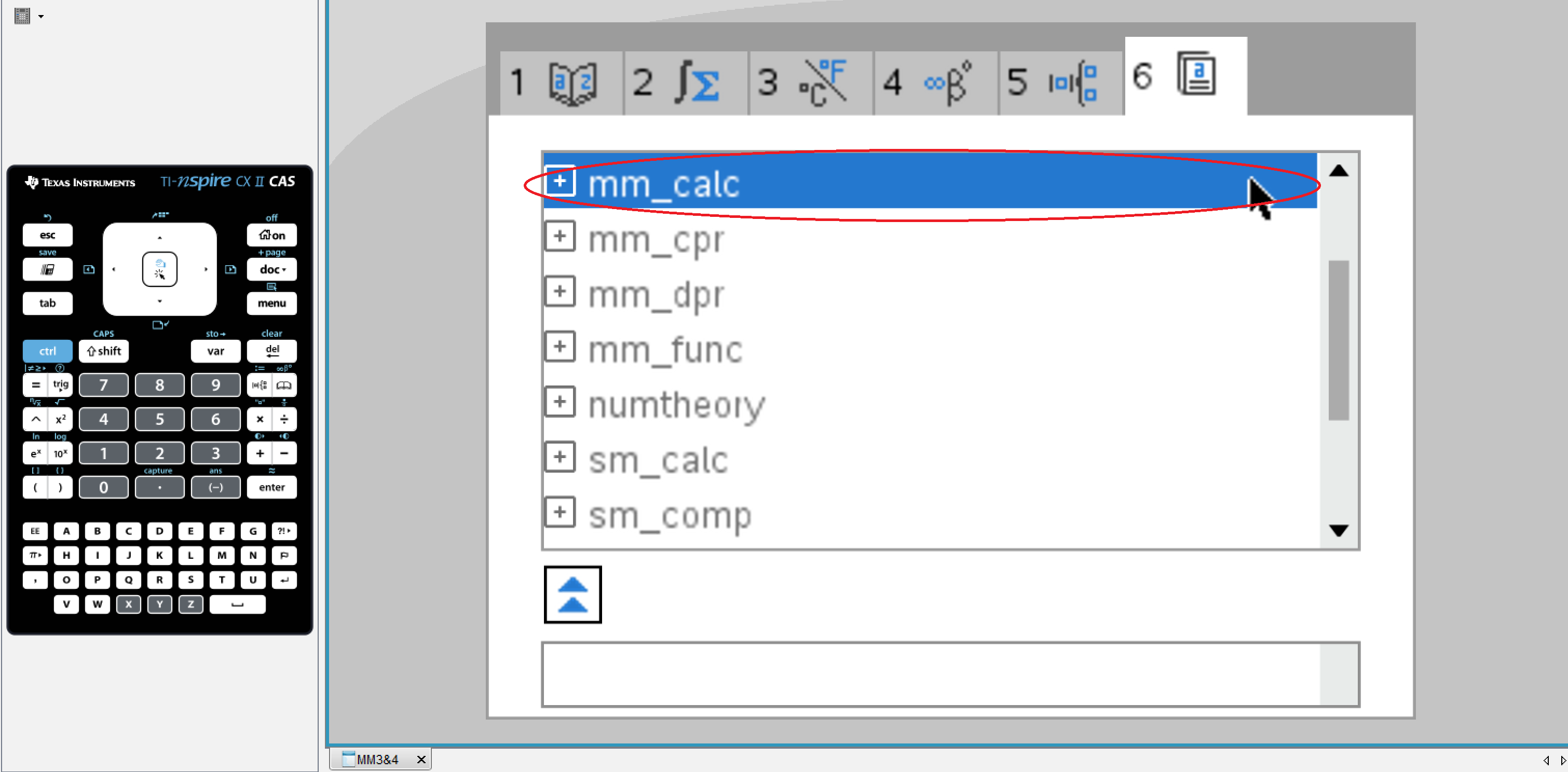Viewport: 1568px width, 772px height.
Task: Click the 10 to the x key
Action: pyautogui.click(x=60, y=453)
